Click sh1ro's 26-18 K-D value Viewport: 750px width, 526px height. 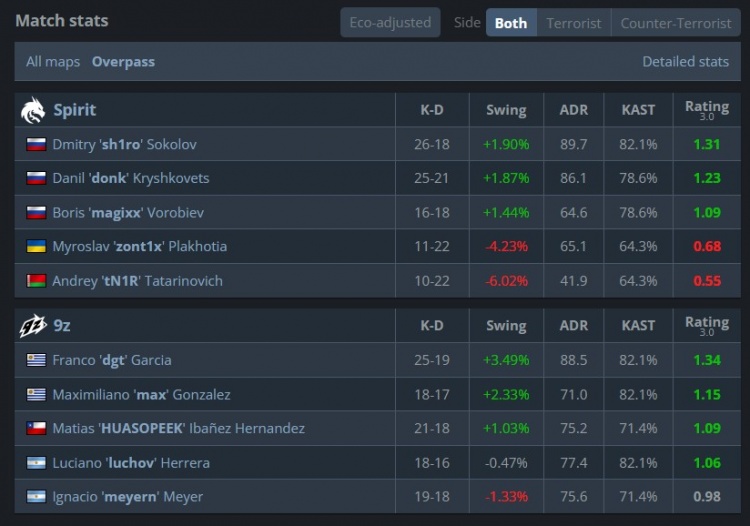pyautogui.click(x=432, y=144)
